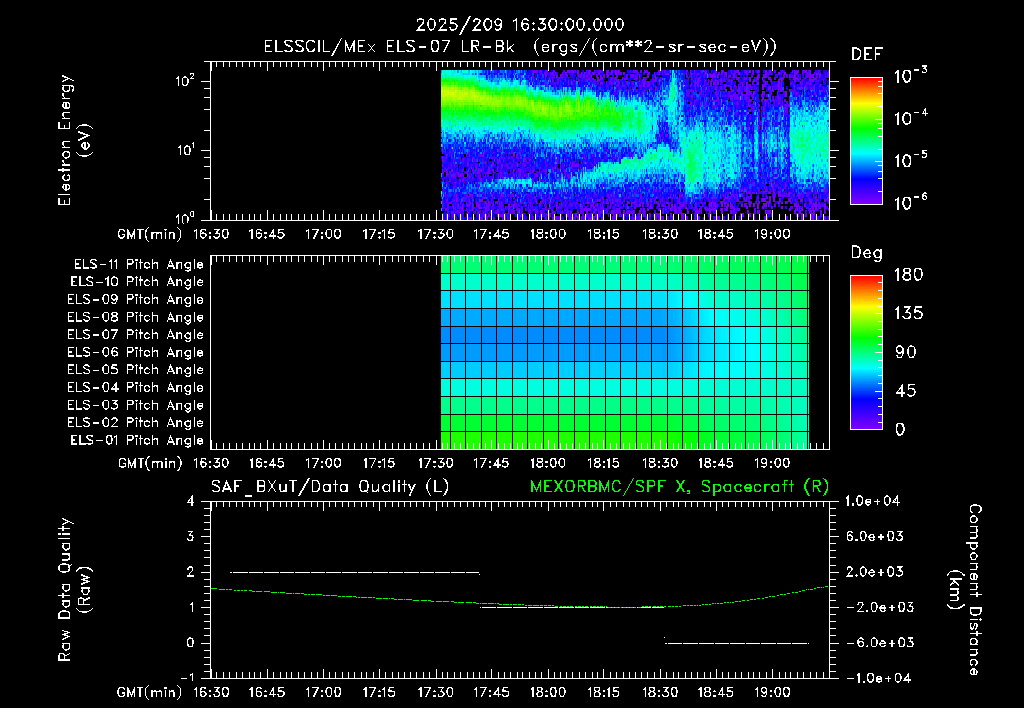Screen dimensions: 1024x708
Task: Click the quality level 2 line segment
Action: pyautogui.click(x=355, y=573)
